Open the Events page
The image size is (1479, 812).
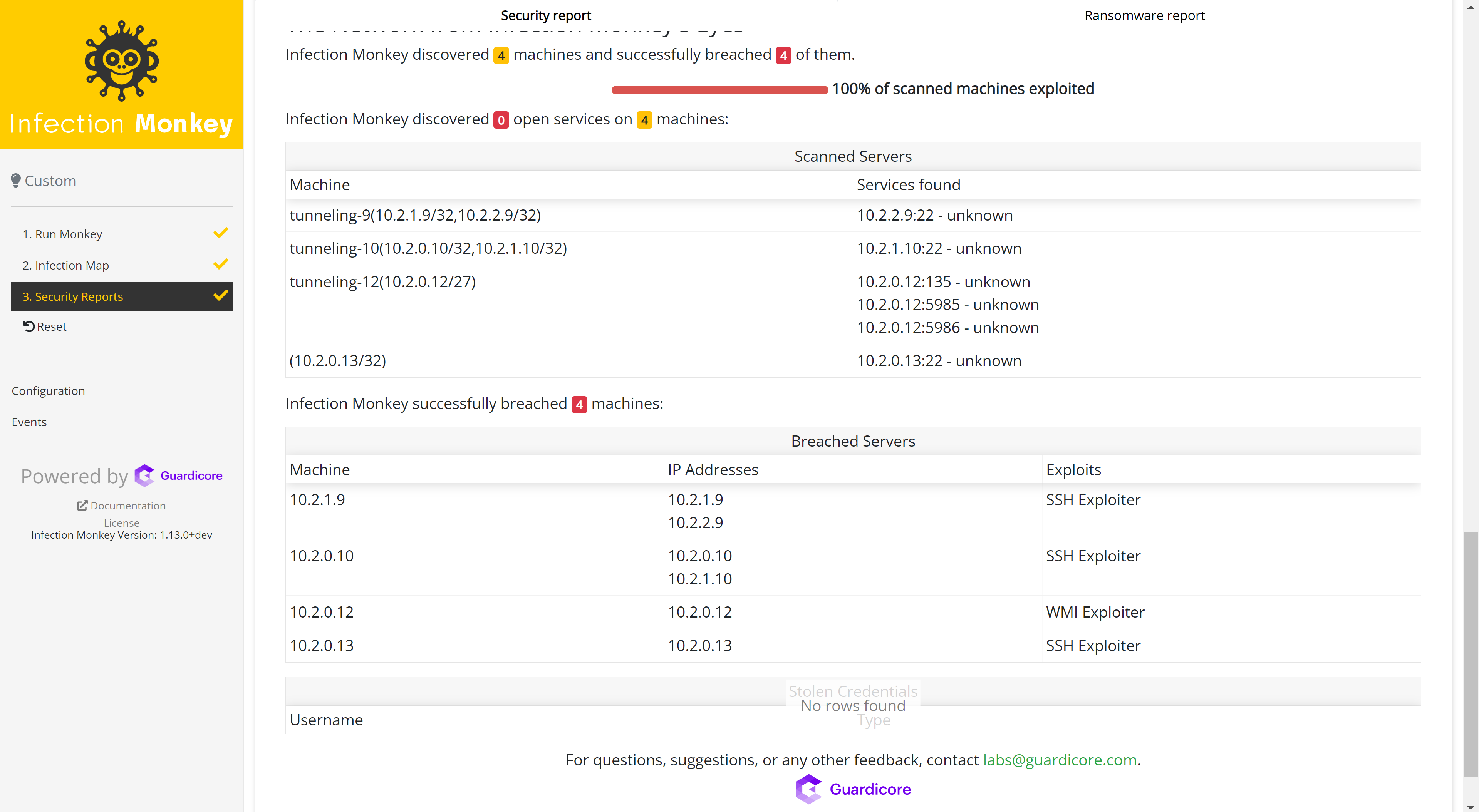(29, 422)
